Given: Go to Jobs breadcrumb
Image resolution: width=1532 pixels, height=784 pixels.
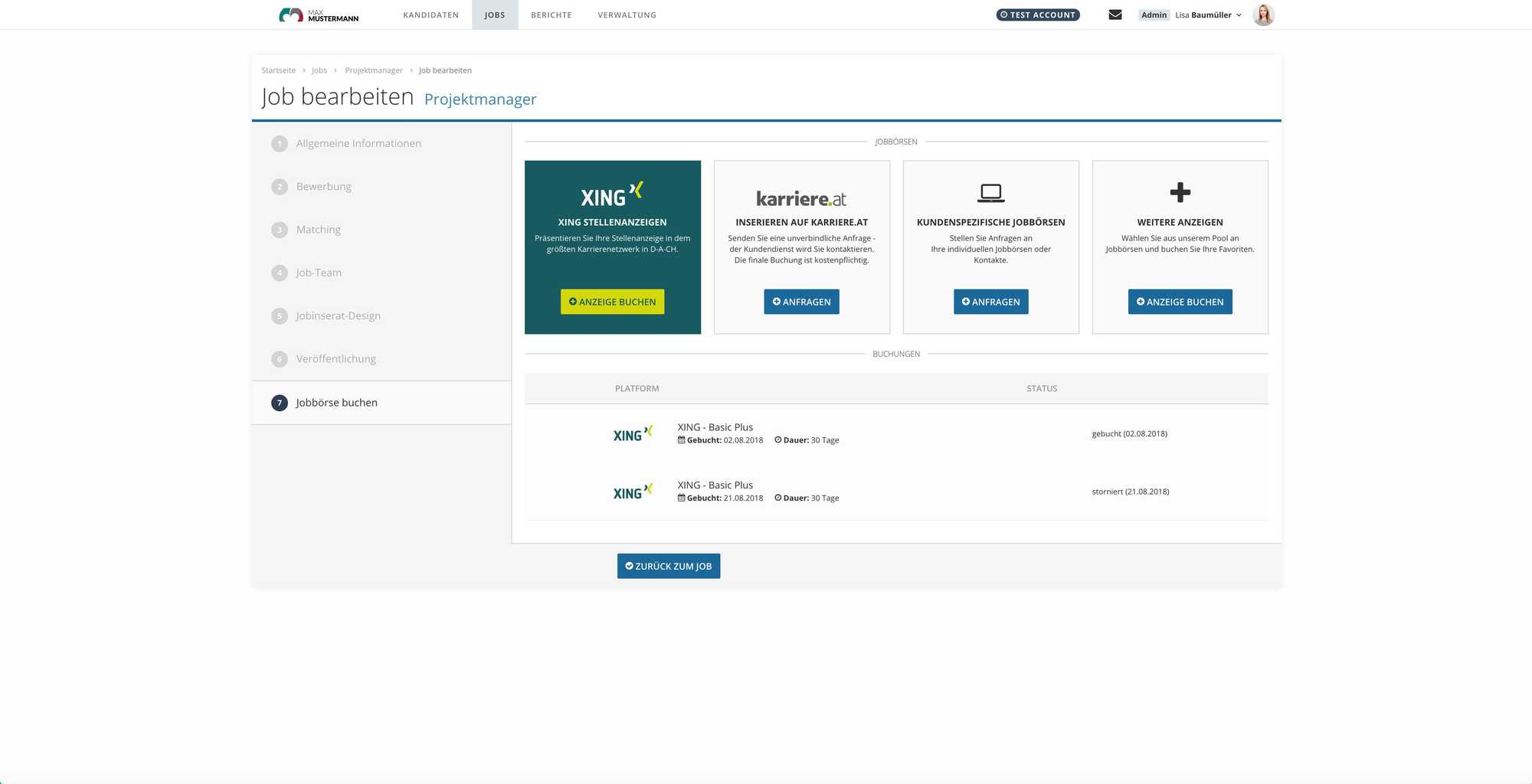Looking at the screenshot, I should click(x=319, y=70).
